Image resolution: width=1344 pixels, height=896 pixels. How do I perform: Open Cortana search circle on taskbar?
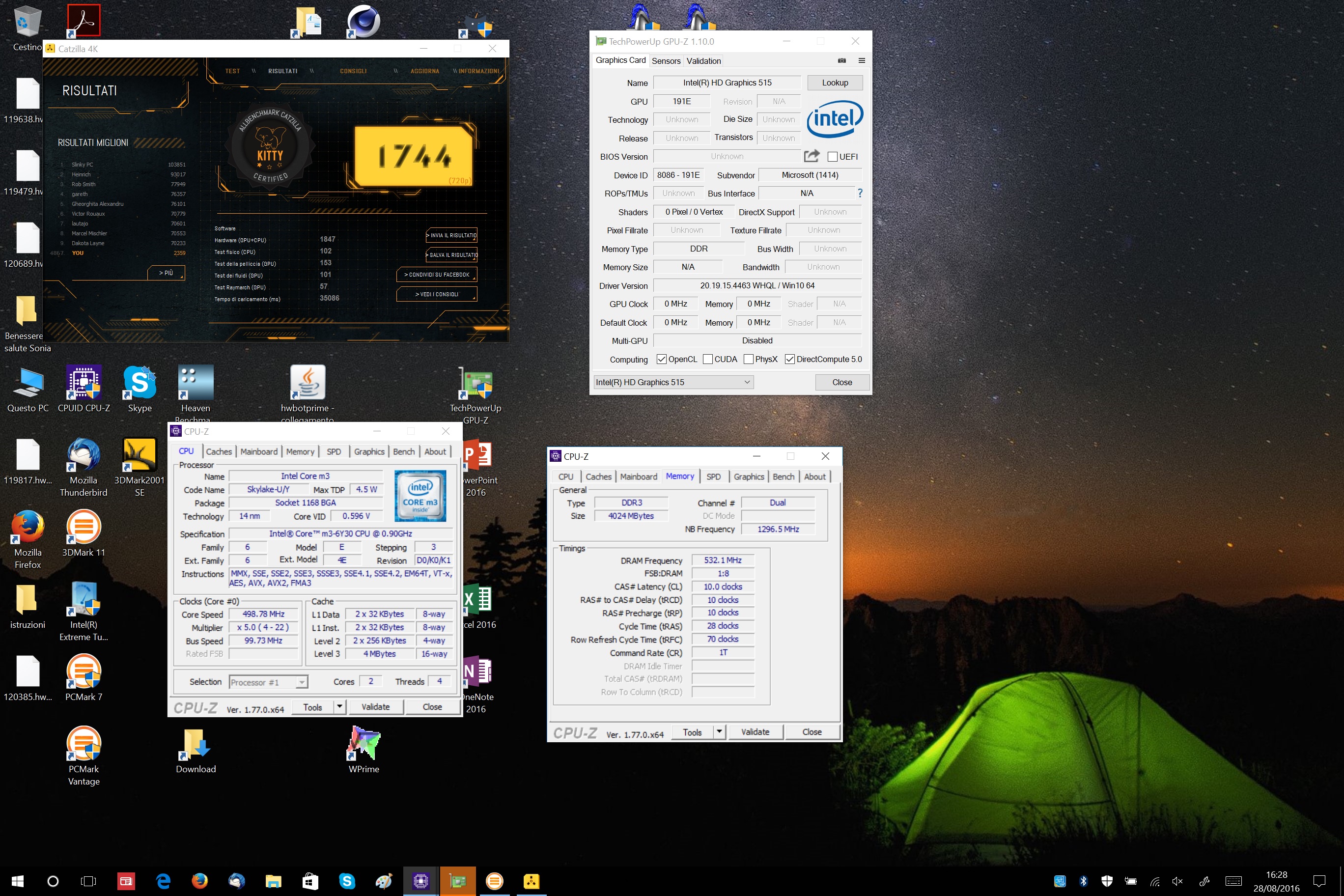pos(53,881)
